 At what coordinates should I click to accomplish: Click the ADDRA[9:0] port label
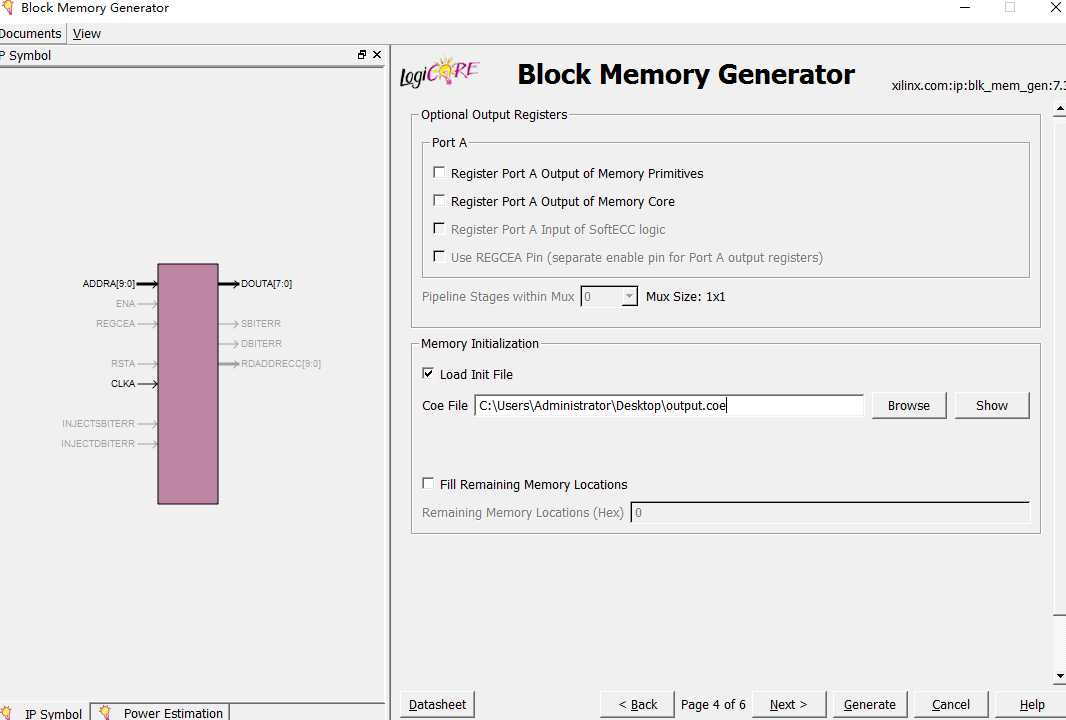click(108, 284)
